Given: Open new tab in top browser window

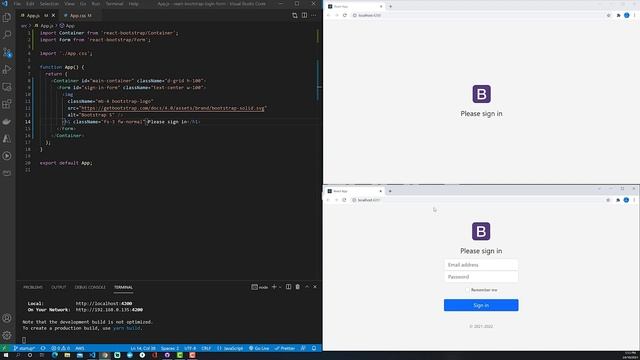Looking at the screenshot, I should 390,7.
